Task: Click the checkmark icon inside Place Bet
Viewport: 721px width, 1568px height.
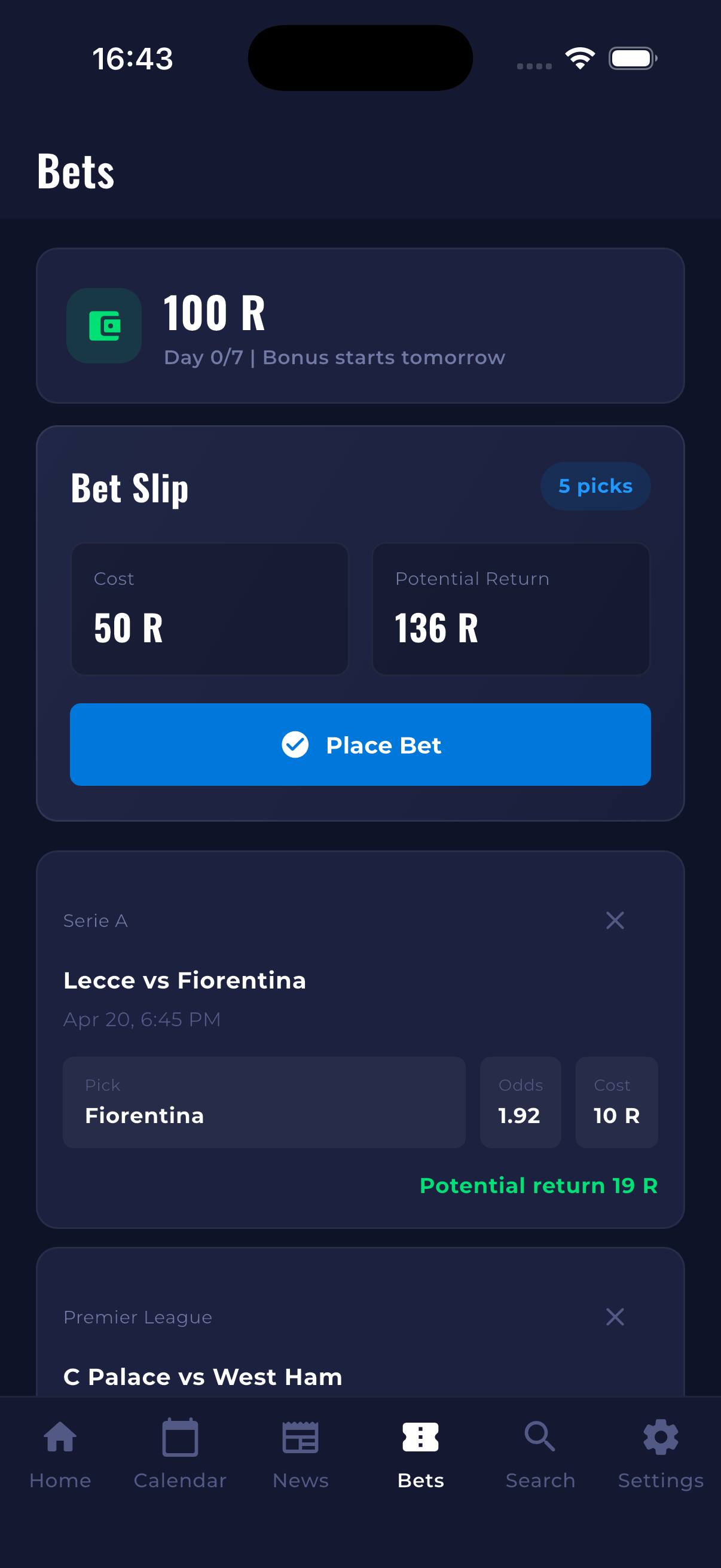Action: (x=295, y=745)
